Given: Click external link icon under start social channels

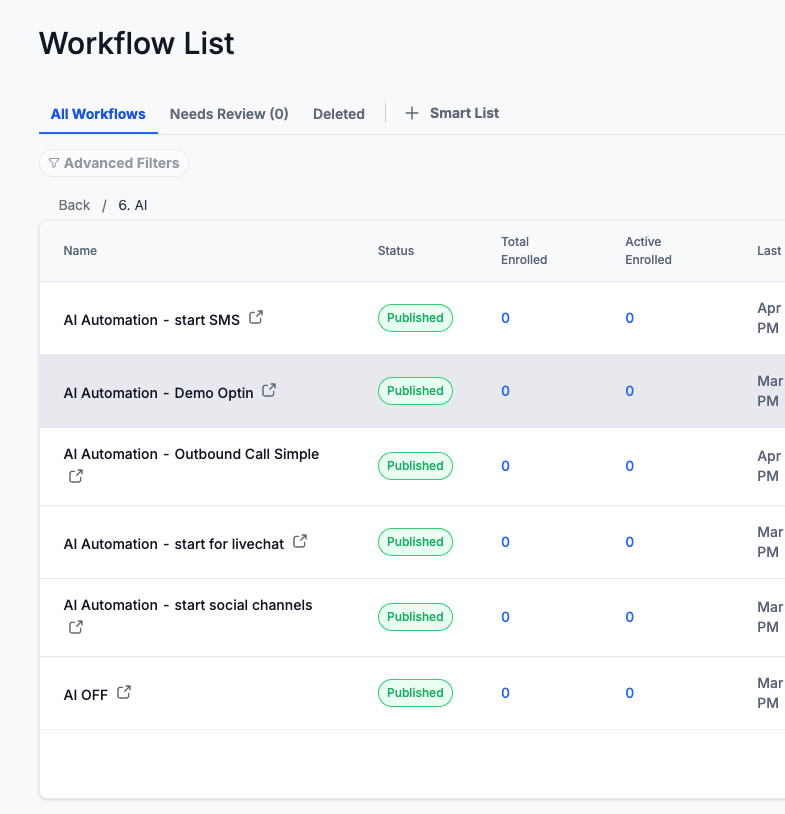Looking at the screenshot, I should 76,628.
